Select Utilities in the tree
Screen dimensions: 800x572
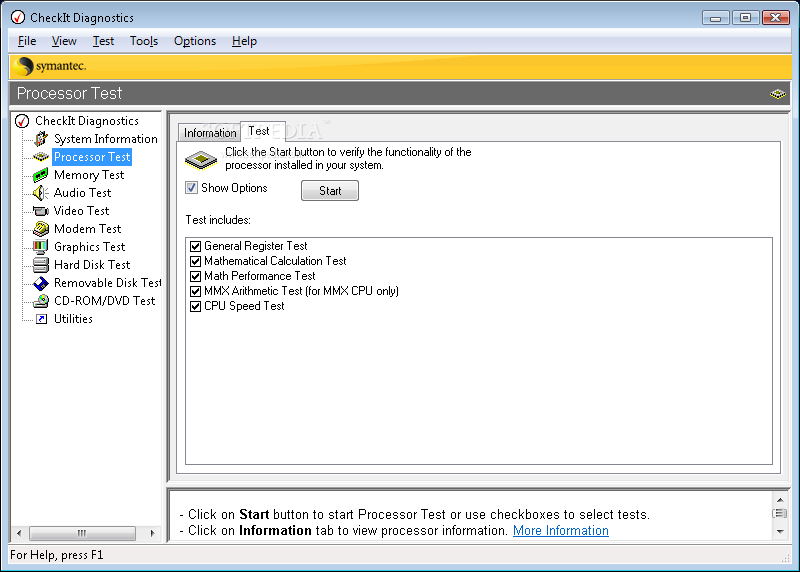coord(73,319)
